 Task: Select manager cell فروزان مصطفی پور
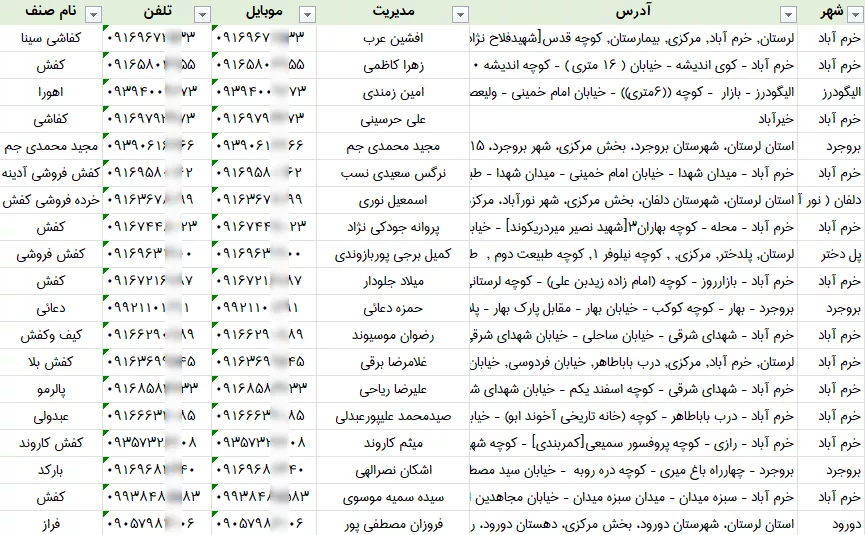(393, 524)
